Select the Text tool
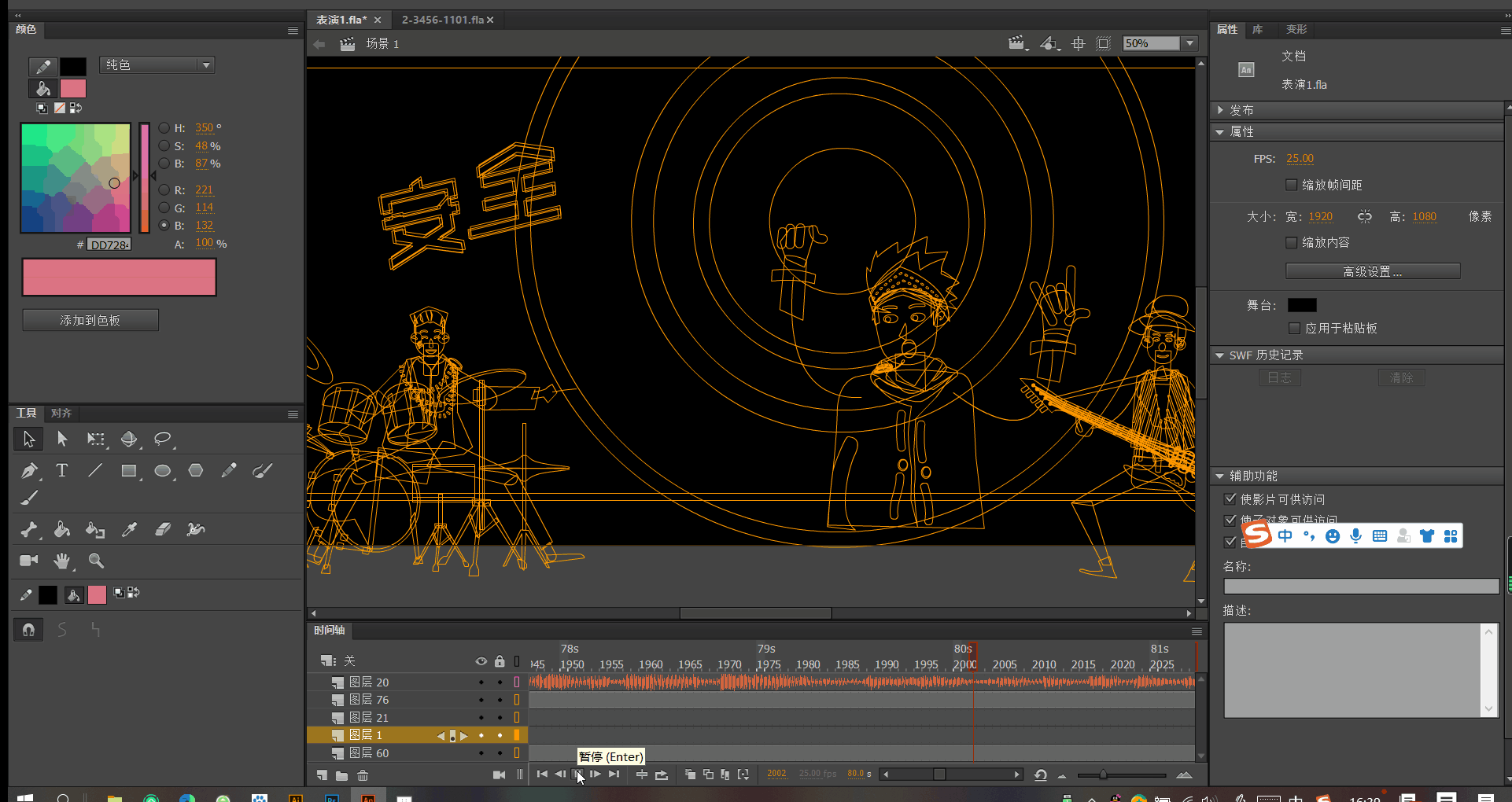This screenshot has width=1512, height=802. [62, 470]
